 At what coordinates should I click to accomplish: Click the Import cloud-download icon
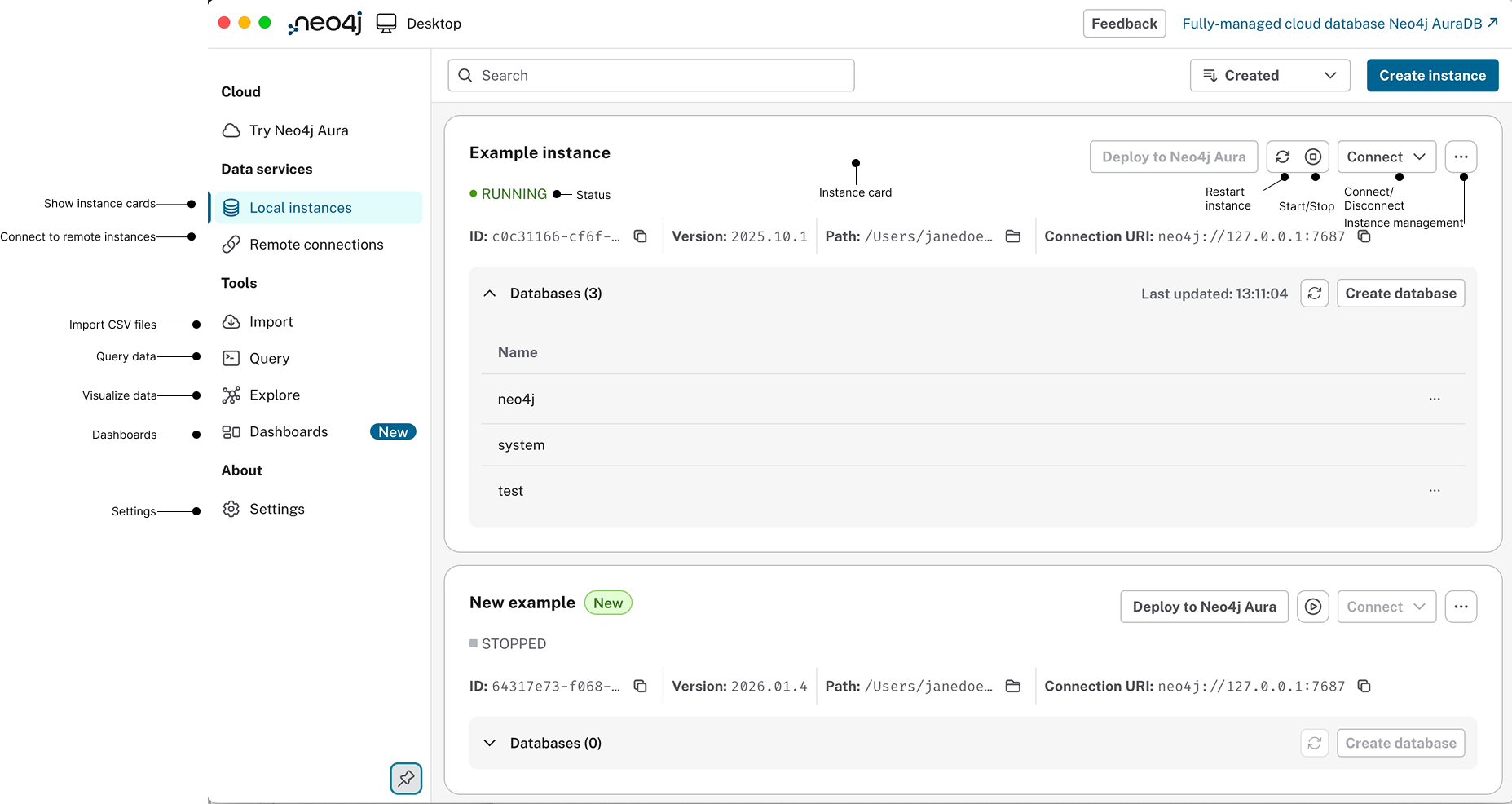coord(231,322)
